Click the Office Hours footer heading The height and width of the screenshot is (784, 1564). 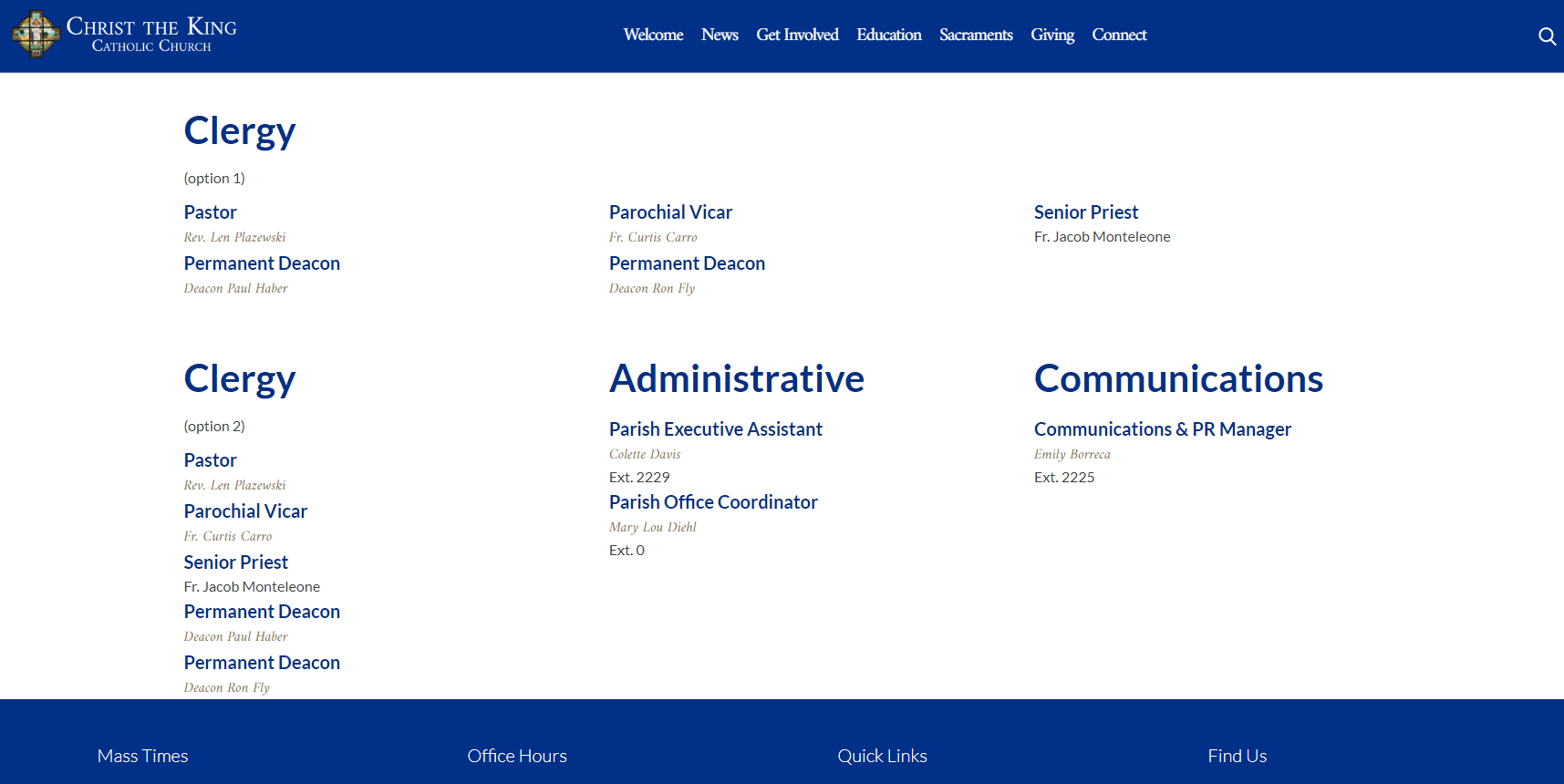[517, 756]
